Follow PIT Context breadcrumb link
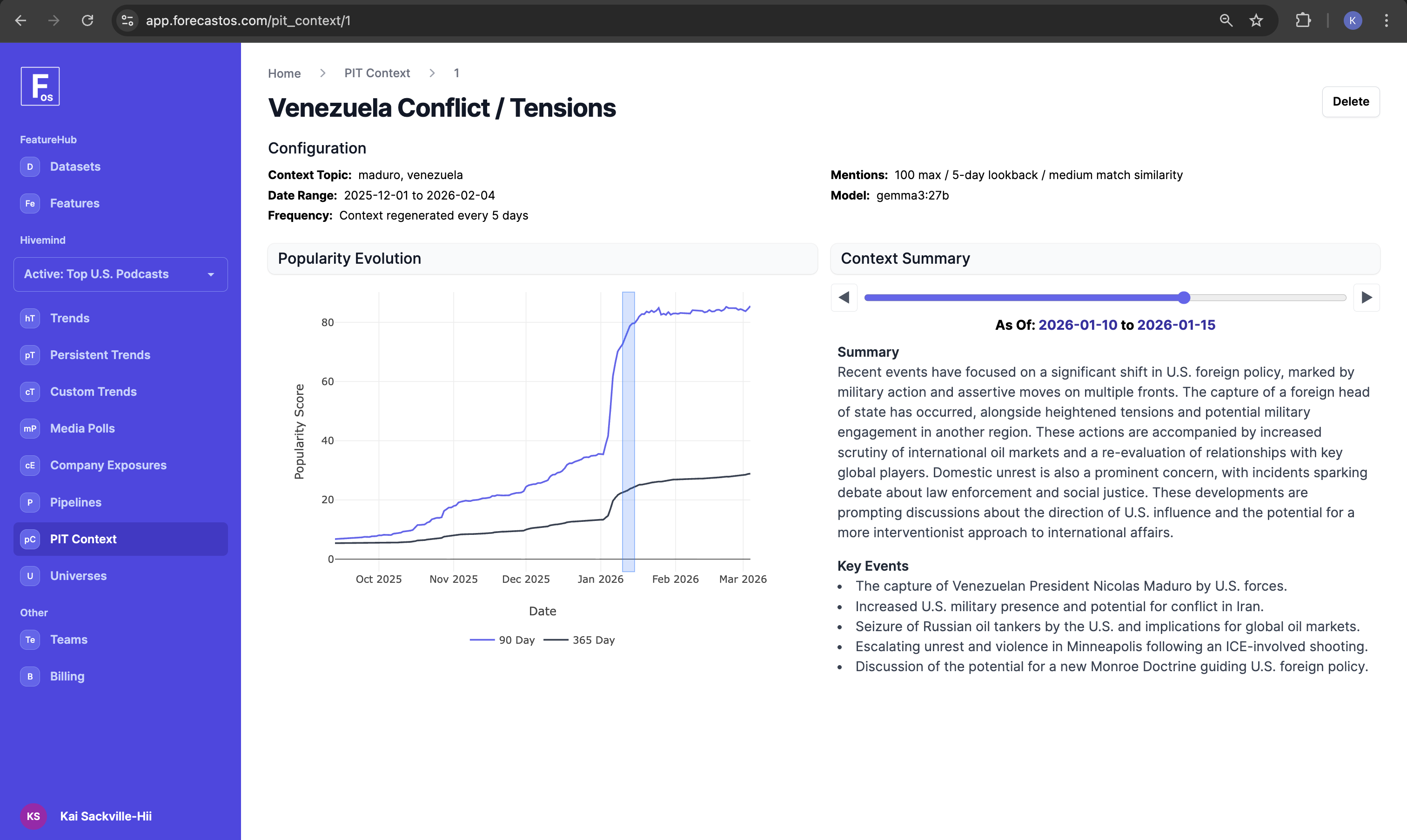The width and height of the screenshot is (1407, 840). click(377, 73)
